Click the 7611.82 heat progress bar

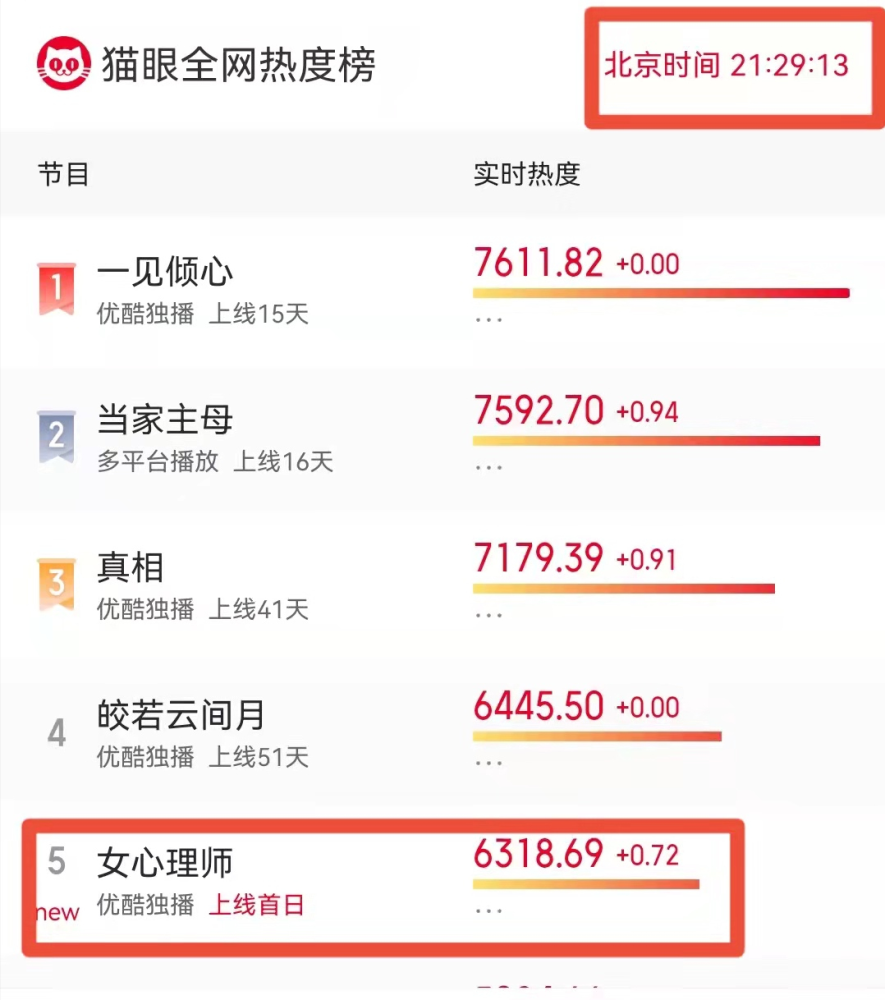tap(661, 293)
